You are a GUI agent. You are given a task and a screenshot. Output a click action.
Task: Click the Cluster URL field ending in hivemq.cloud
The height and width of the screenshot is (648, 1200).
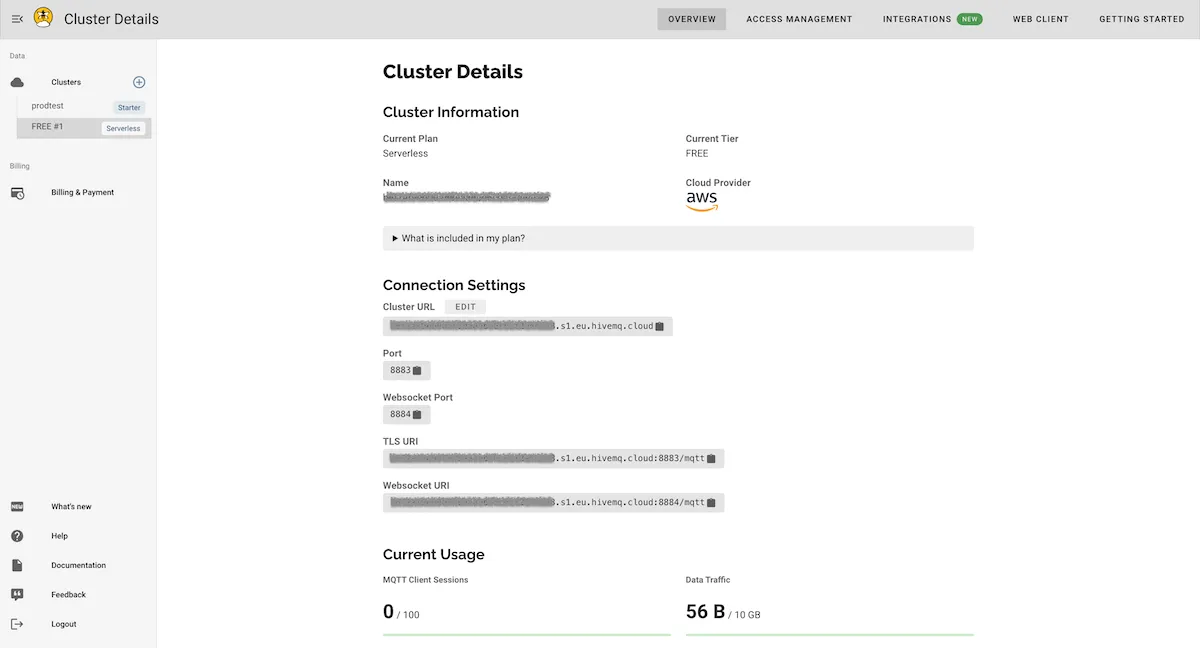[528, 326]
